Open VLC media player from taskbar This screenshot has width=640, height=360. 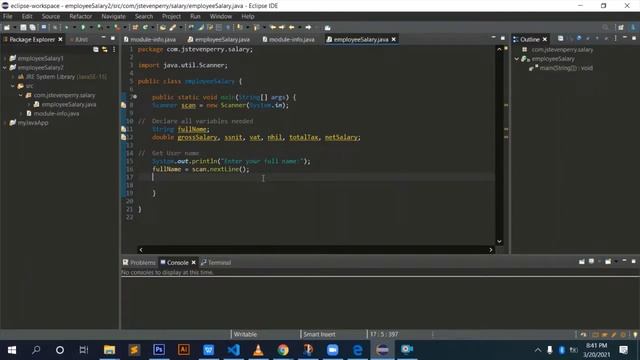(258, 350)
